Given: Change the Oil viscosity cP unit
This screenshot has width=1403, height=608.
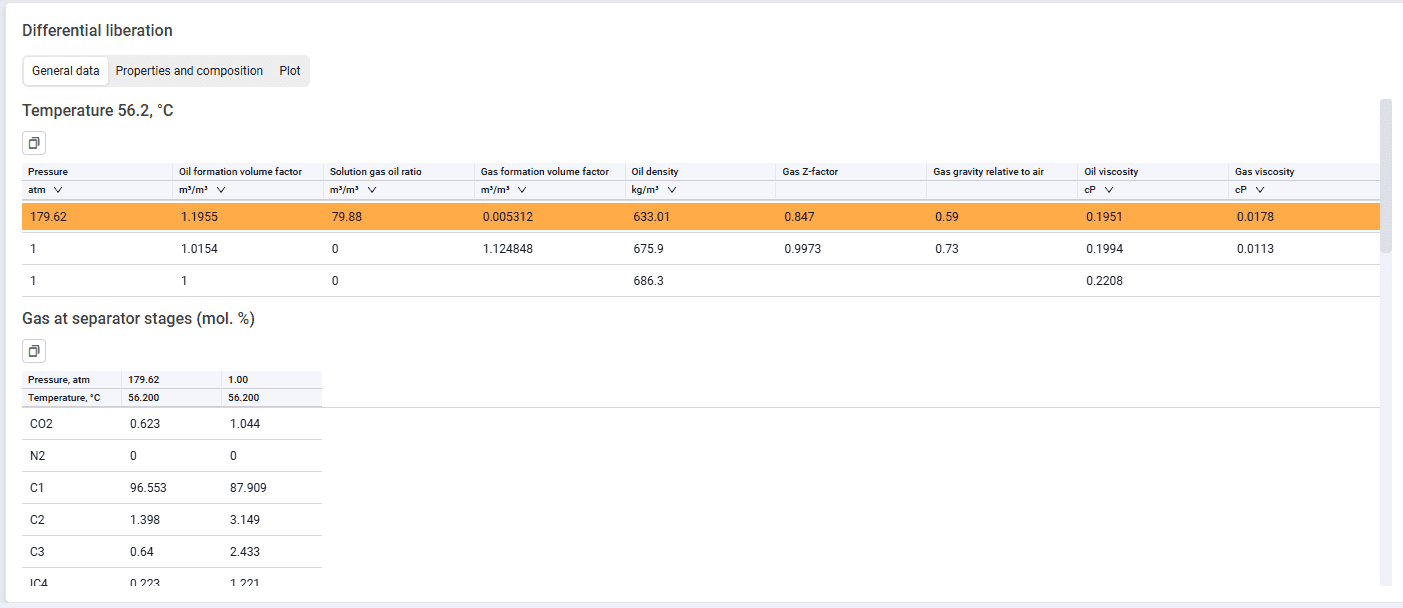Looking at the screenshot, I should pos(1109,190).
